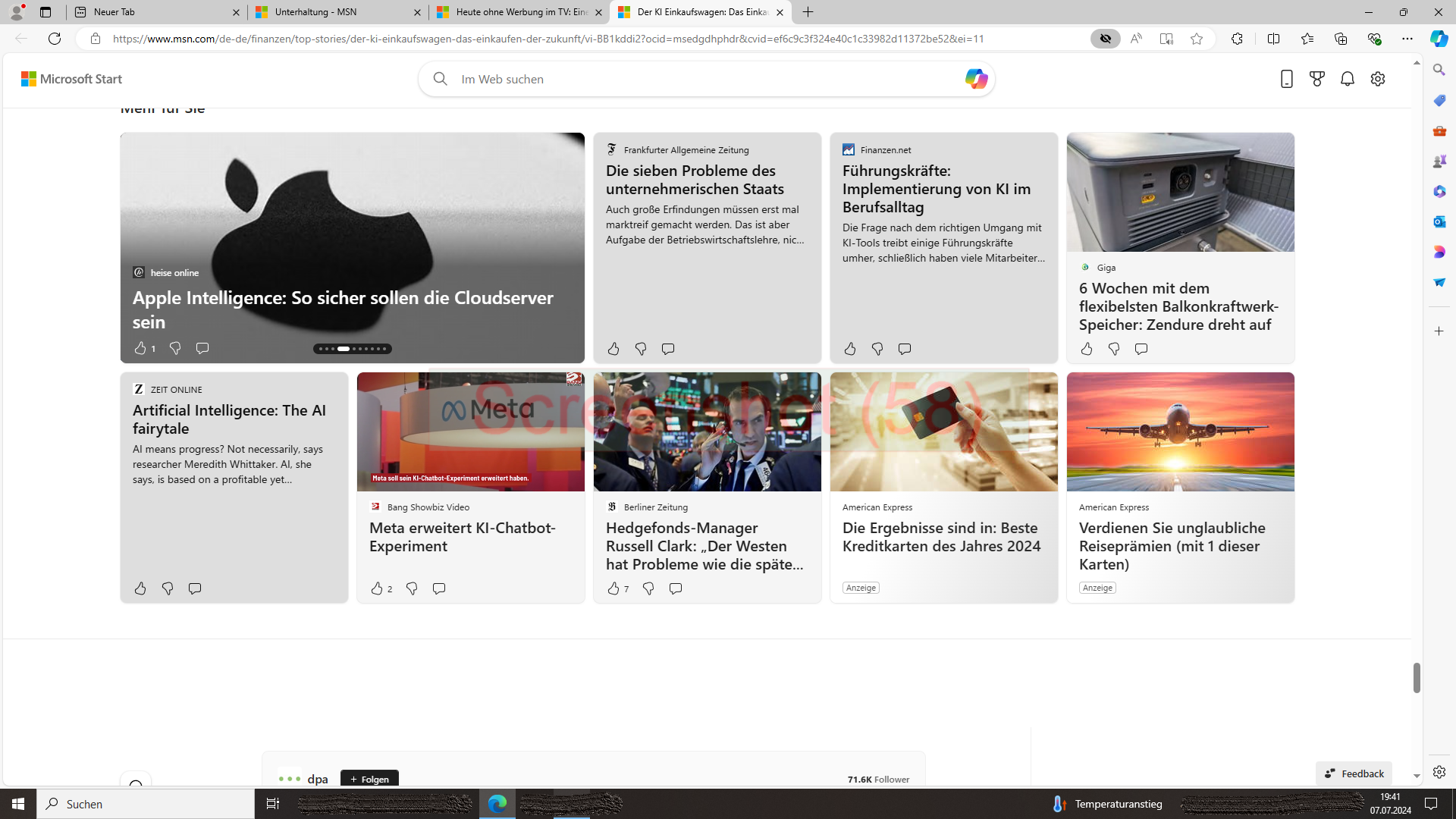Expand sidebar customize plus button
Image resolution: width=1456 pixels, height=819 pixels.
coord(1439,331)
